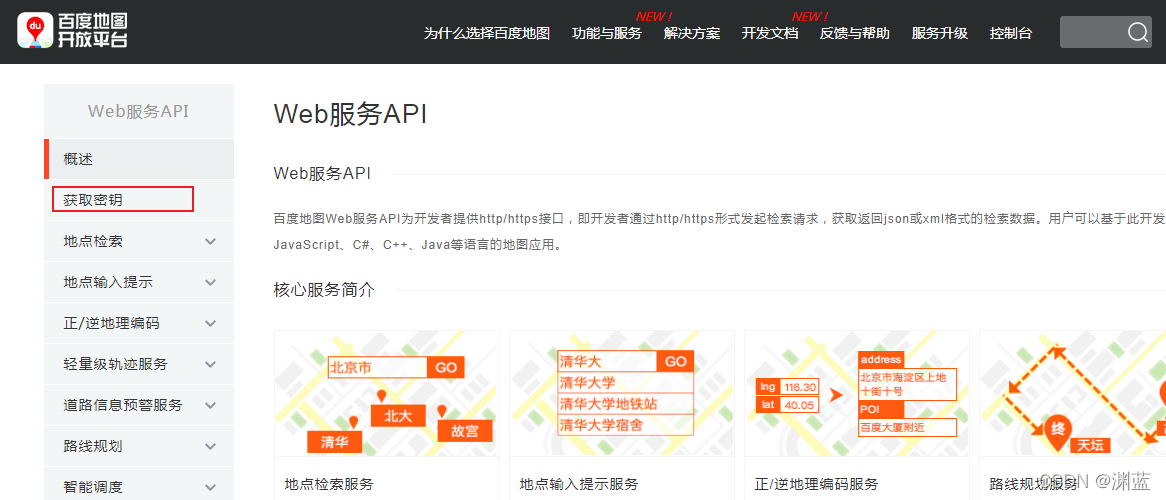Viewport: 1166px width, 500px height.
Task: Open 为什么选择百度地图 menu
Action: (x=487, y=33)
